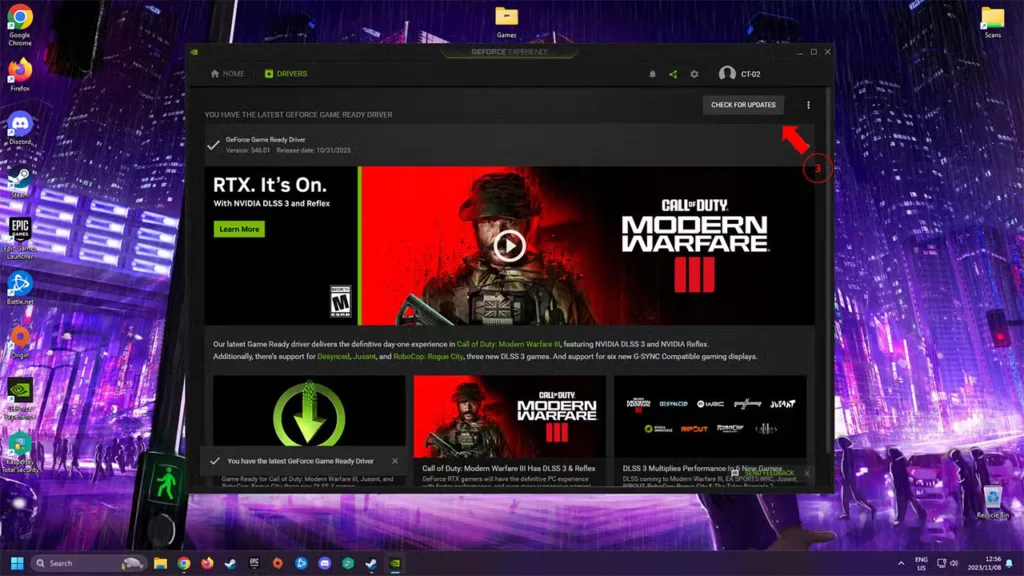The width and height of the screenshot is (1024, 576).
Task: Open the notifications bell in GeForce Experience
Action: tap(652, 74)
